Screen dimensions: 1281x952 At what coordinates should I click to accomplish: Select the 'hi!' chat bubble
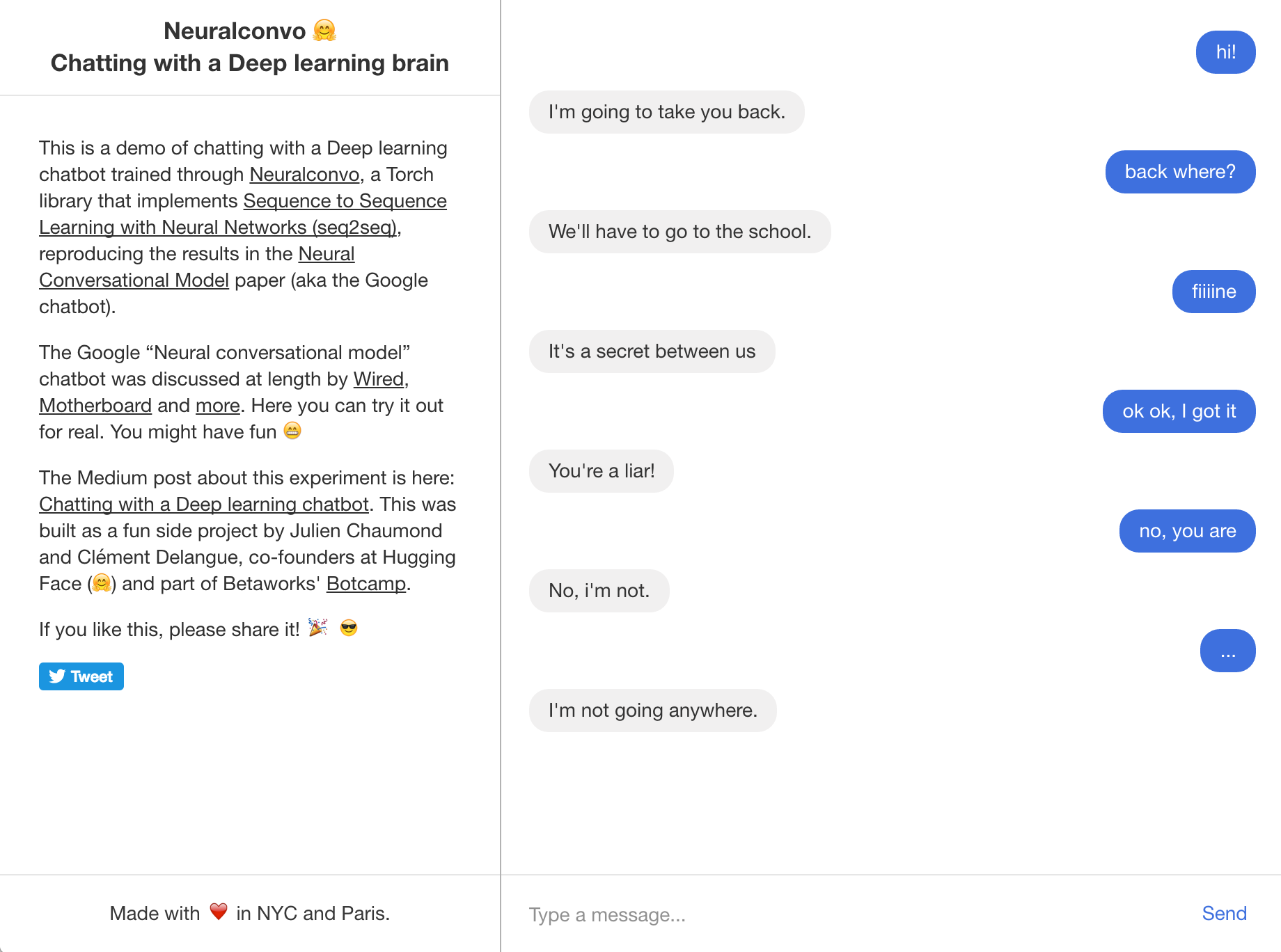(x=1225, y=51)
